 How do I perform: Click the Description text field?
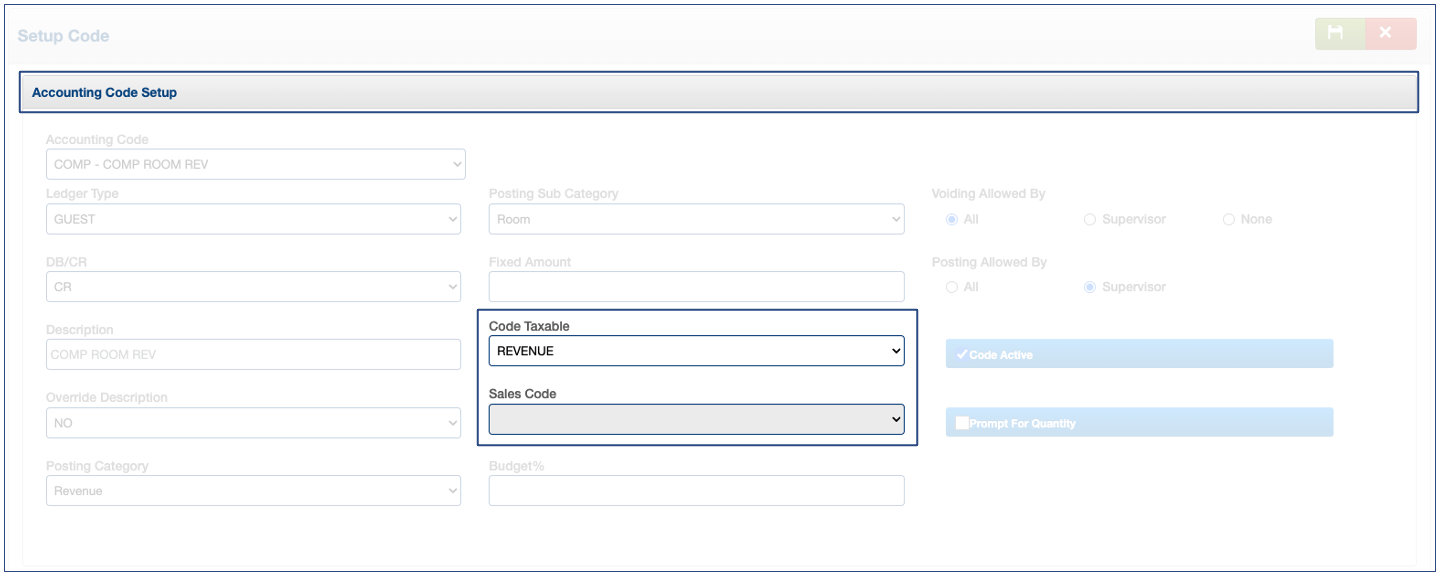[x=253, y=354]
